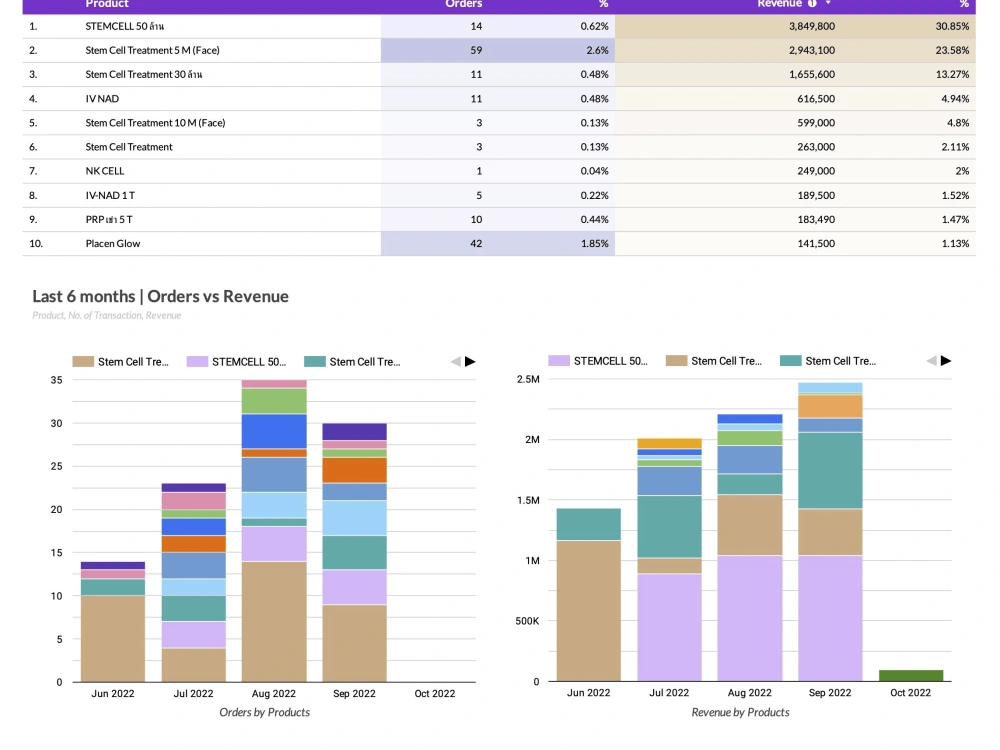Click the Aug 2022 label under Revenue chart
The width and height of the screenshot is (1000, 750).
pos(749,693)
